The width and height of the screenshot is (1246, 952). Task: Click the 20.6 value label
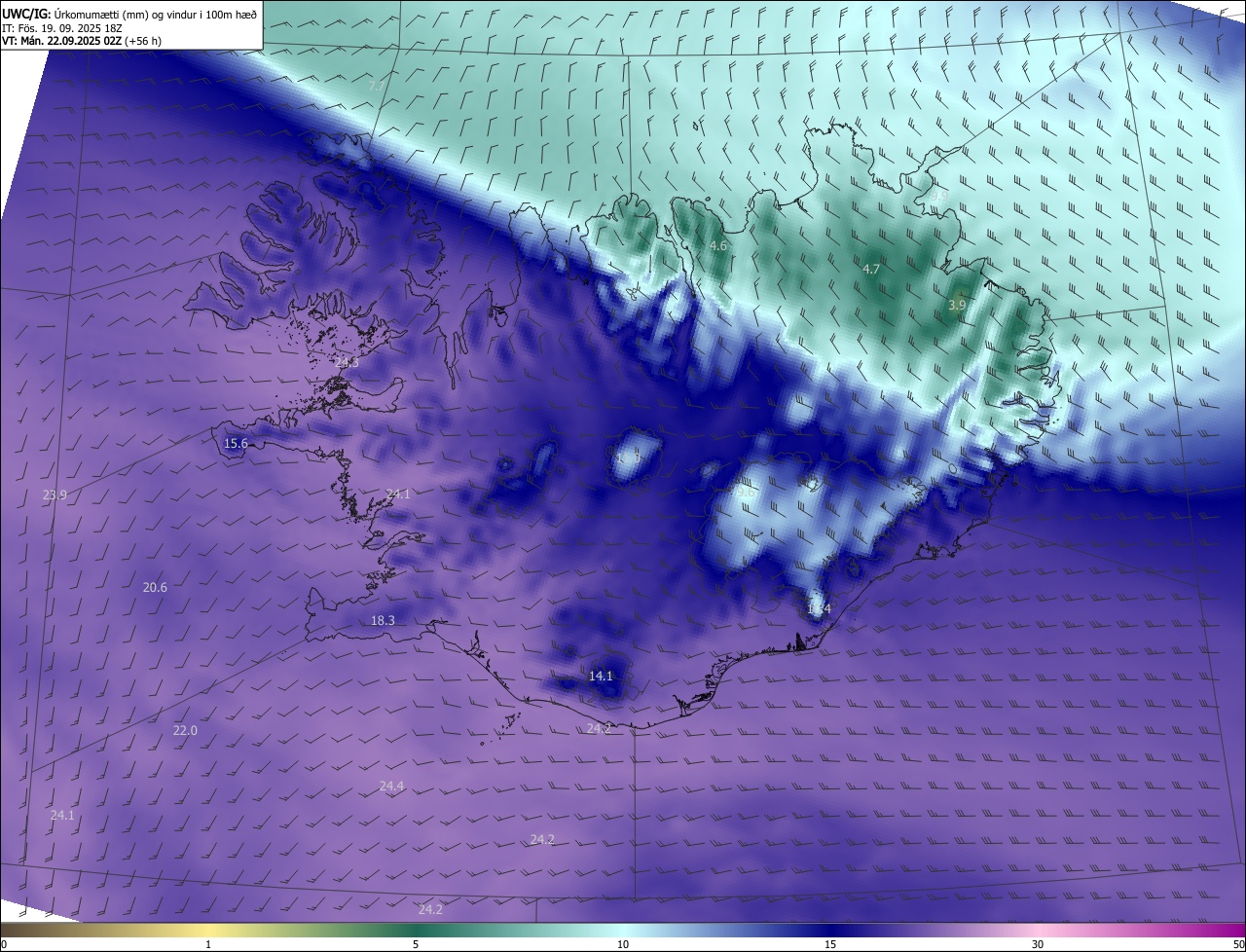click(x=155, y=587)
